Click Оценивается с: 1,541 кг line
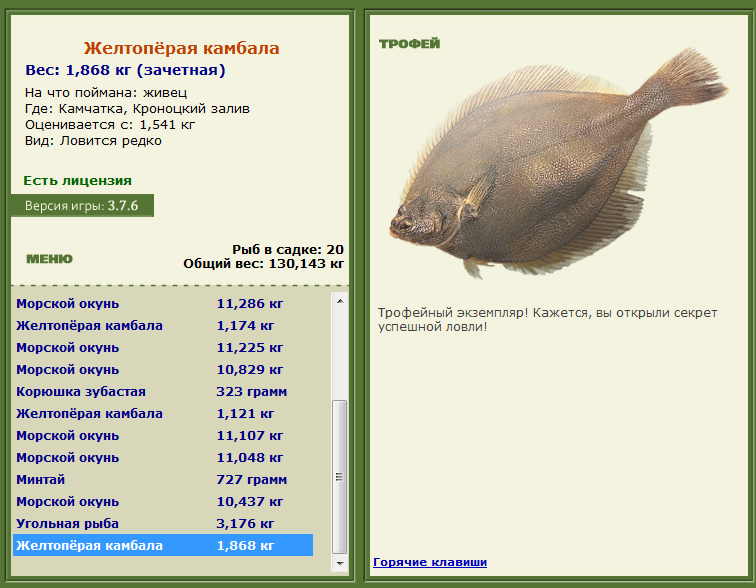This screenshot has width=756, height=588. click(x=110, y=125)
